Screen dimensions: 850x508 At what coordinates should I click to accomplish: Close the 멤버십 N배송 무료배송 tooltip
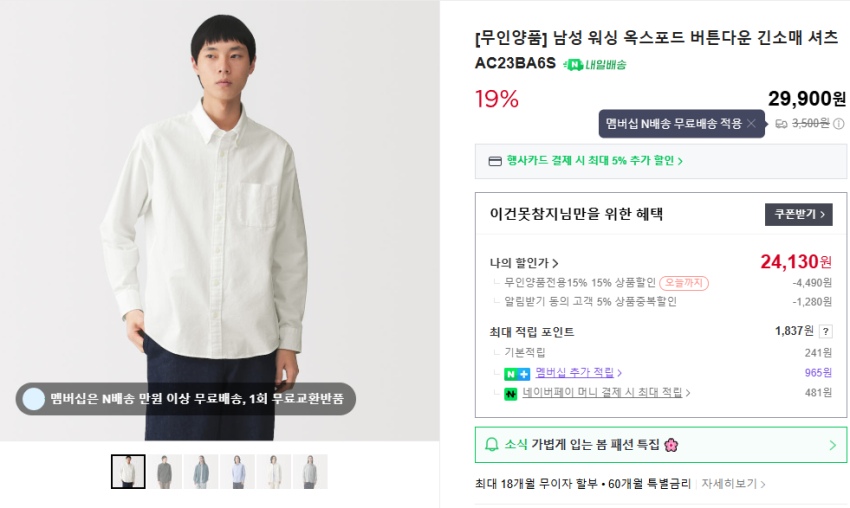pyautogui.click(x=751, y=124)
